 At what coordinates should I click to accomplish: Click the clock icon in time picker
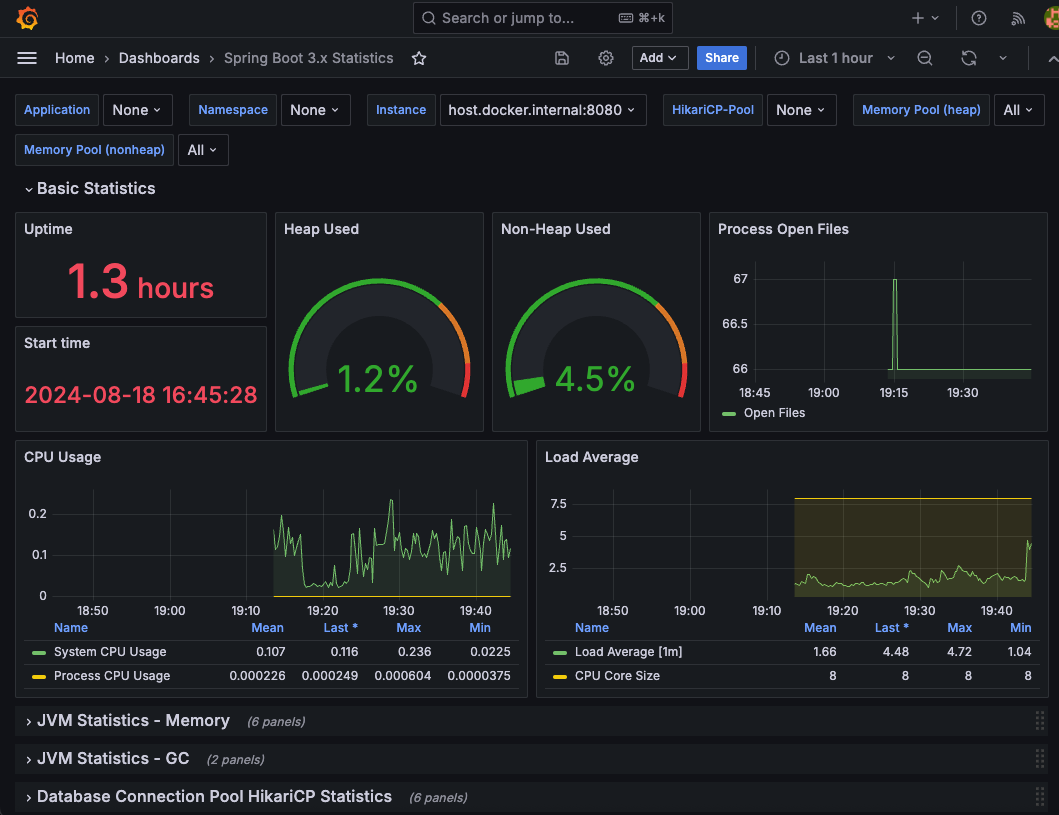click(x=781, y=58)
